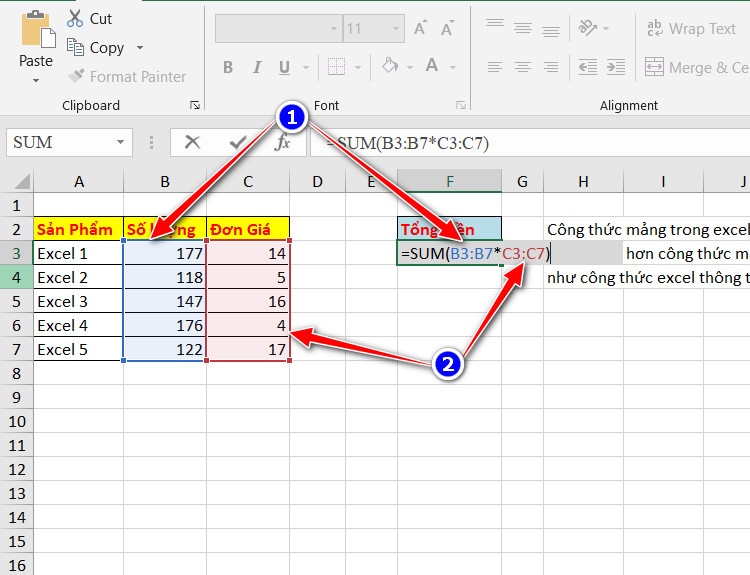Viewport: 750px width, 575px height.
Task: Expand the Underline style dropdown arrow
Action: coord(306,67)
